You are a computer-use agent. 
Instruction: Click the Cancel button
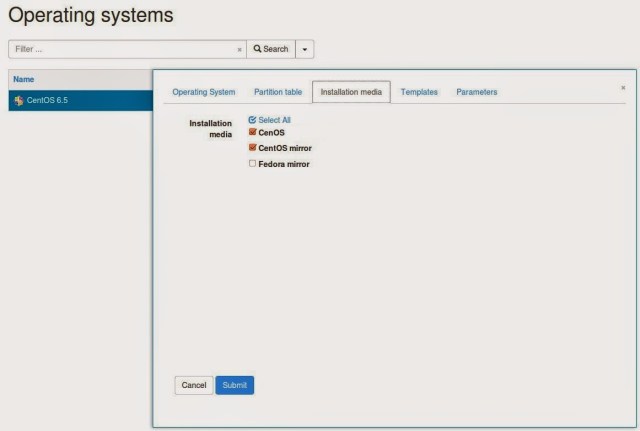[194, 385]
